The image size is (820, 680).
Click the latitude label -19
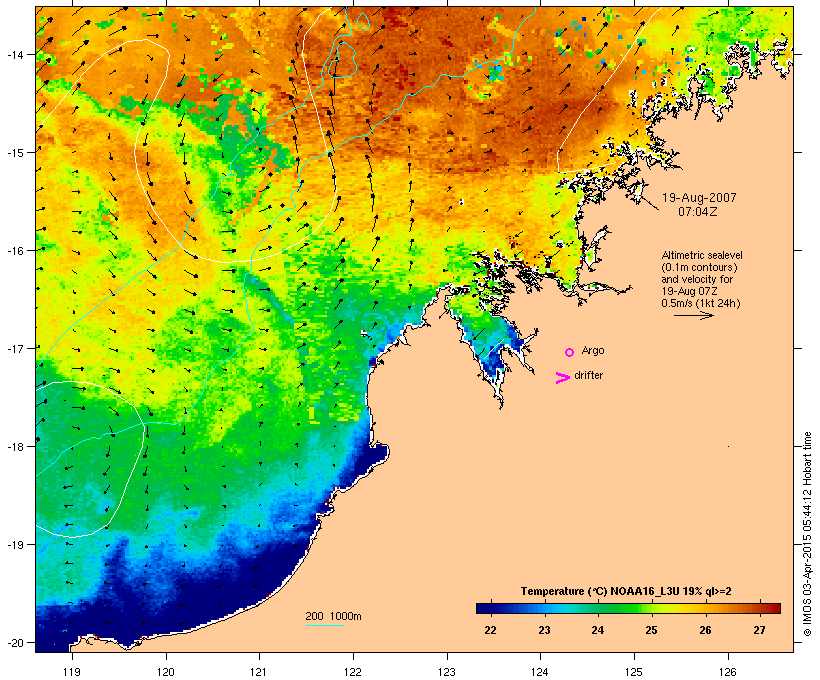coord(14,545)
